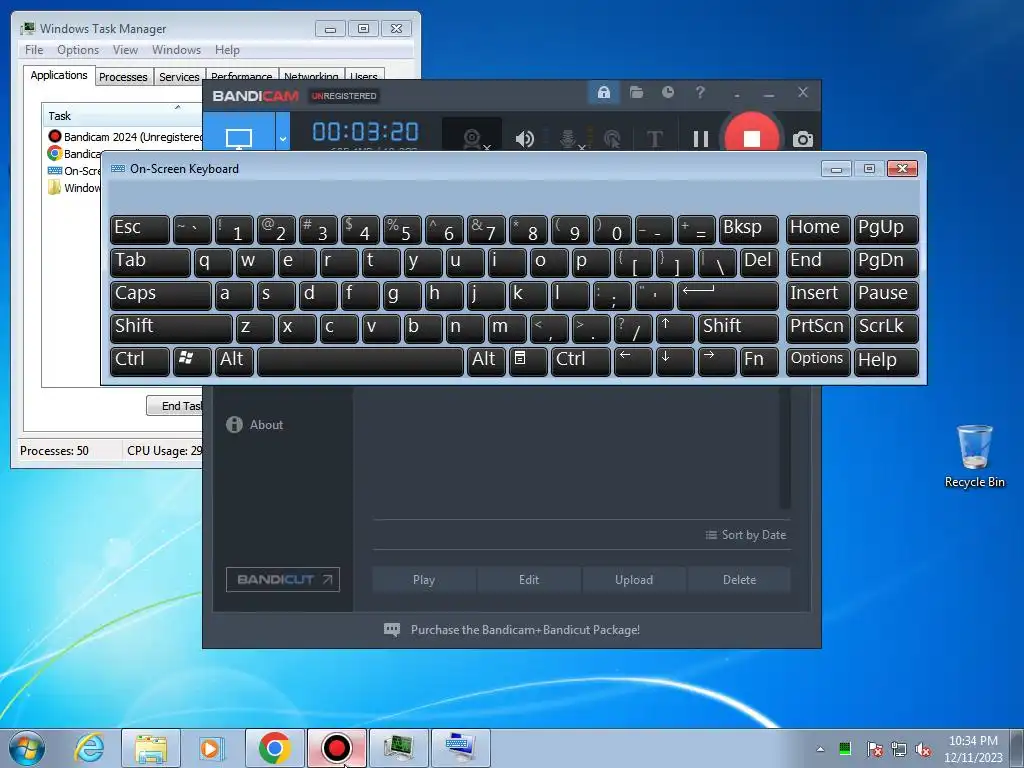Screen dimensions: 1024x768
Task: Switch to the Services tab
Action: click(179, 76)
